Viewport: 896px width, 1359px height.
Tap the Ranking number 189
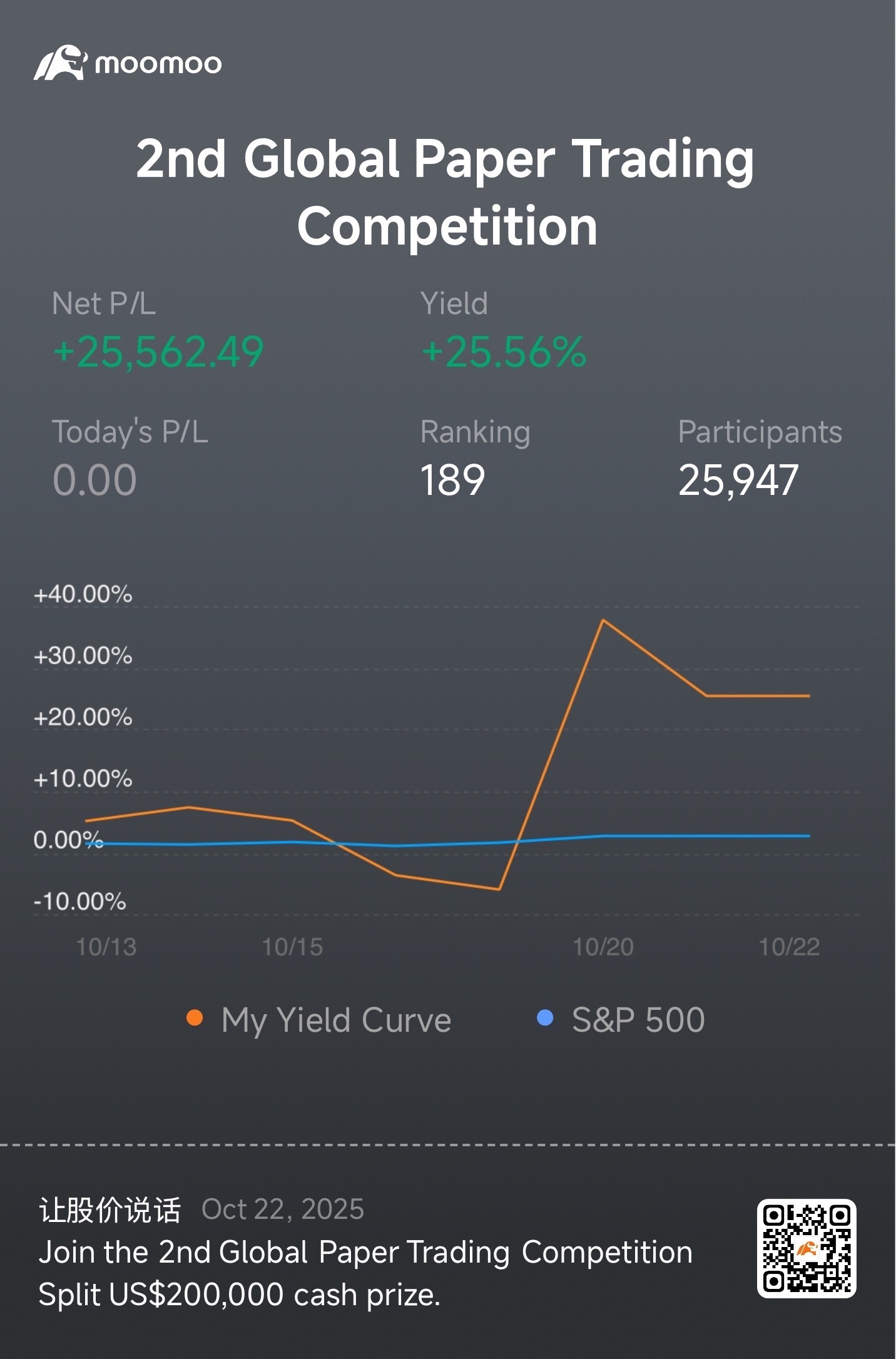(452, 481)
